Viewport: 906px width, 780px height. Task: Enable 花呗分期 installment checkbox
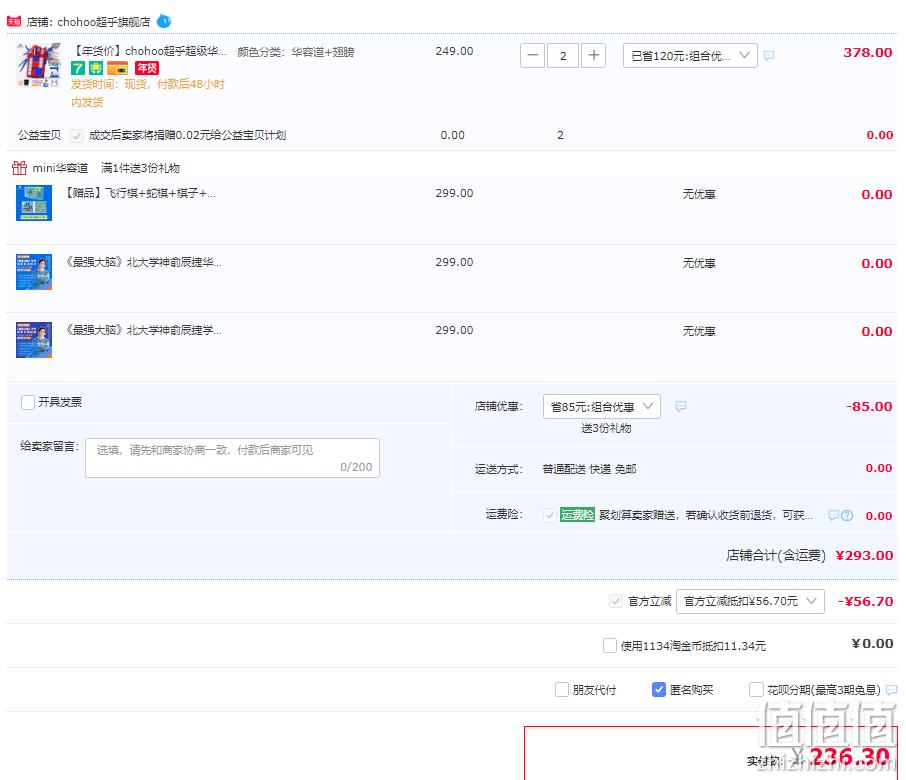pos(756,689)
